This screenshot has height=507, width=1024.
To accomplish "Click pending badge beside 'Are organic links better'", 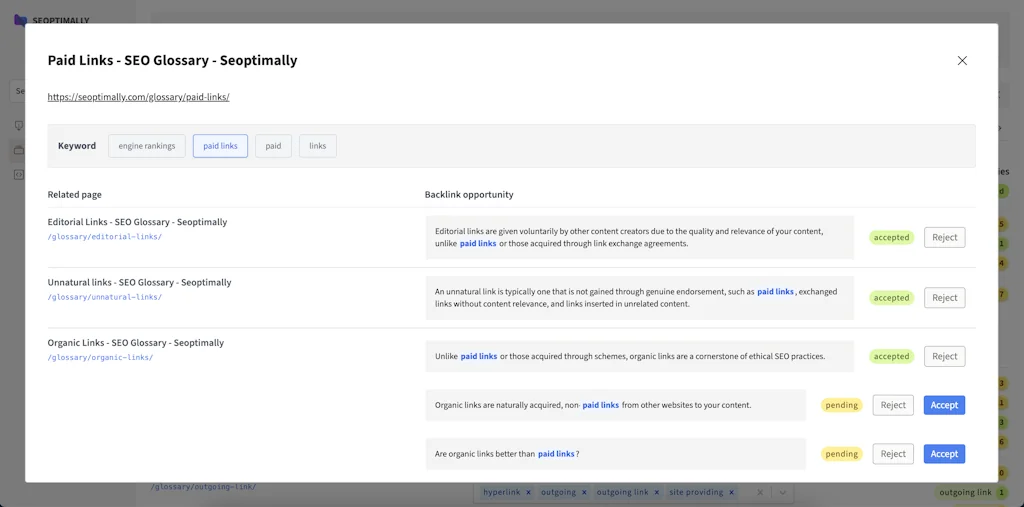I will pos(841,454).
